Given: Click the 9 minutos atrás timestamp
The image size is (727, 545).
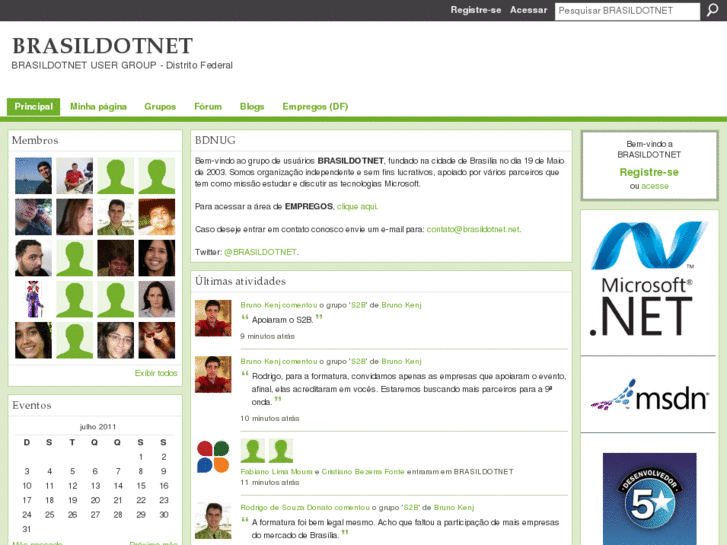Looking at the screenshot, I should coord(267,336).
